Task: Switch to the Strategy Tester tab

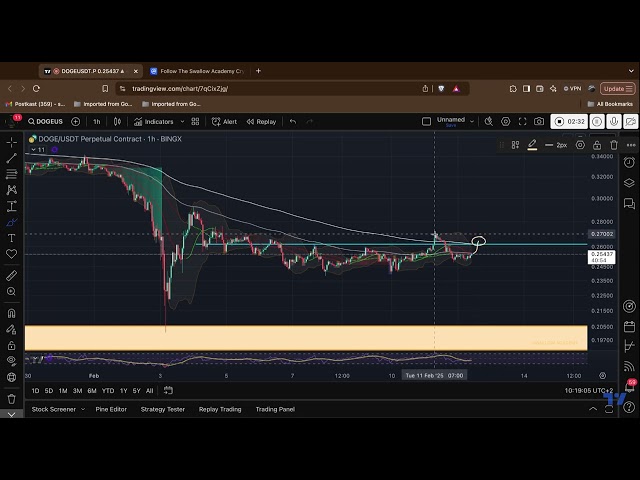Action: [x=162, y=409]
